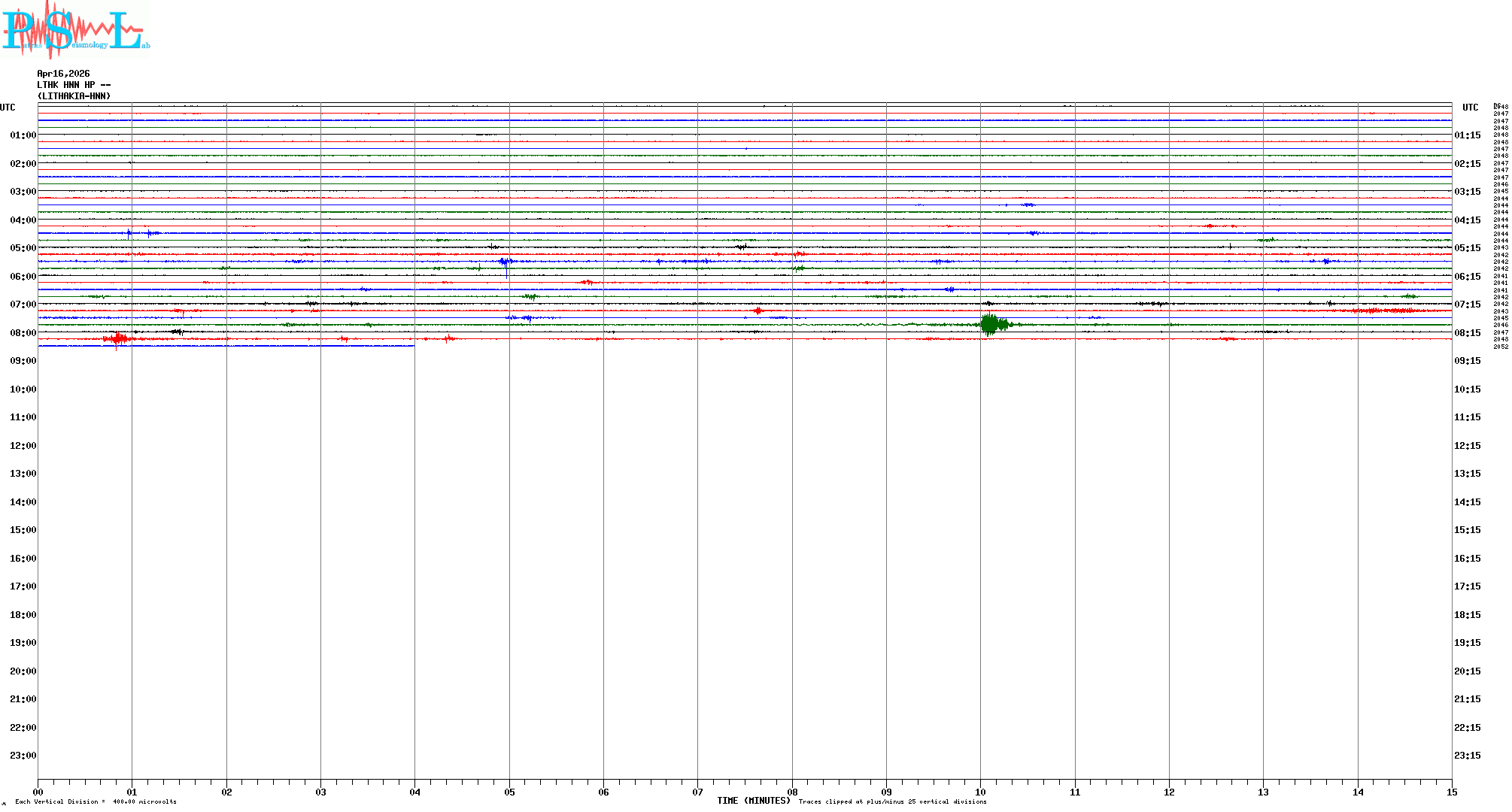Click the 07:15 label on right side
Viewport: 1512px width, 812px height.
pos(1467,304)
